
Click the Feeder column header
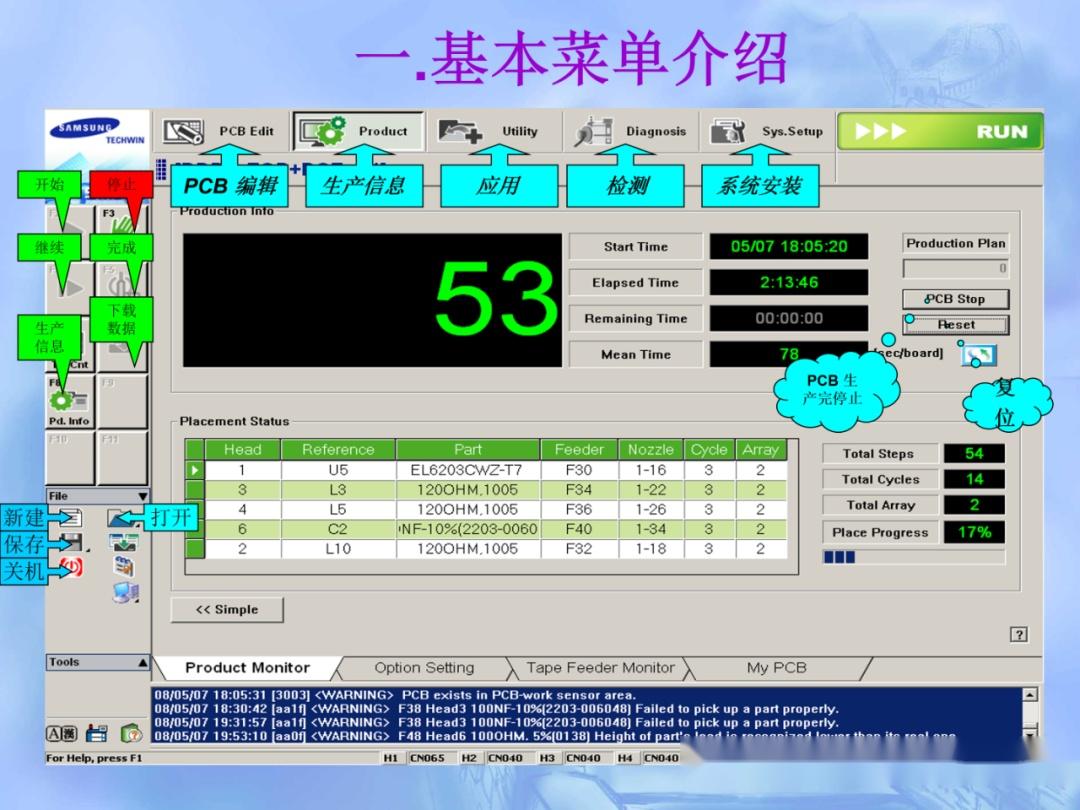click(x=579, y=450)
